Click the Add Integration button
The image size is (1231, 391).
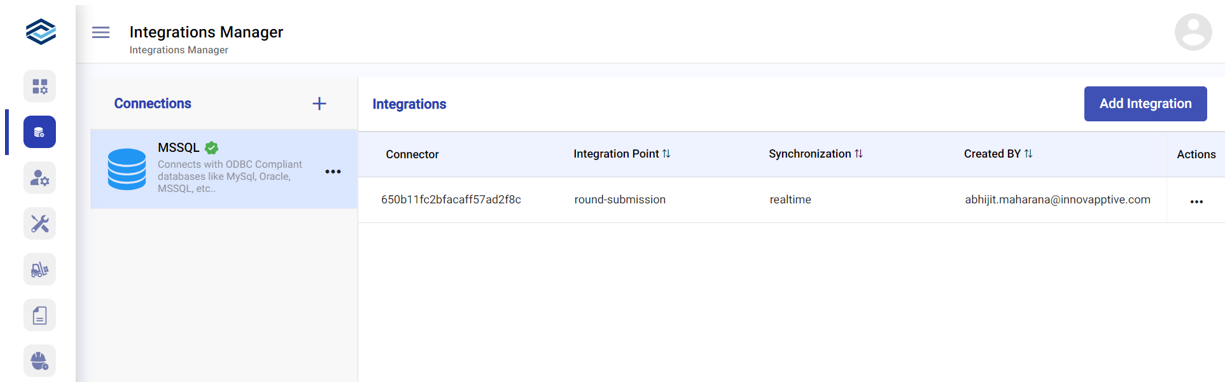[x=1145, y=104]
